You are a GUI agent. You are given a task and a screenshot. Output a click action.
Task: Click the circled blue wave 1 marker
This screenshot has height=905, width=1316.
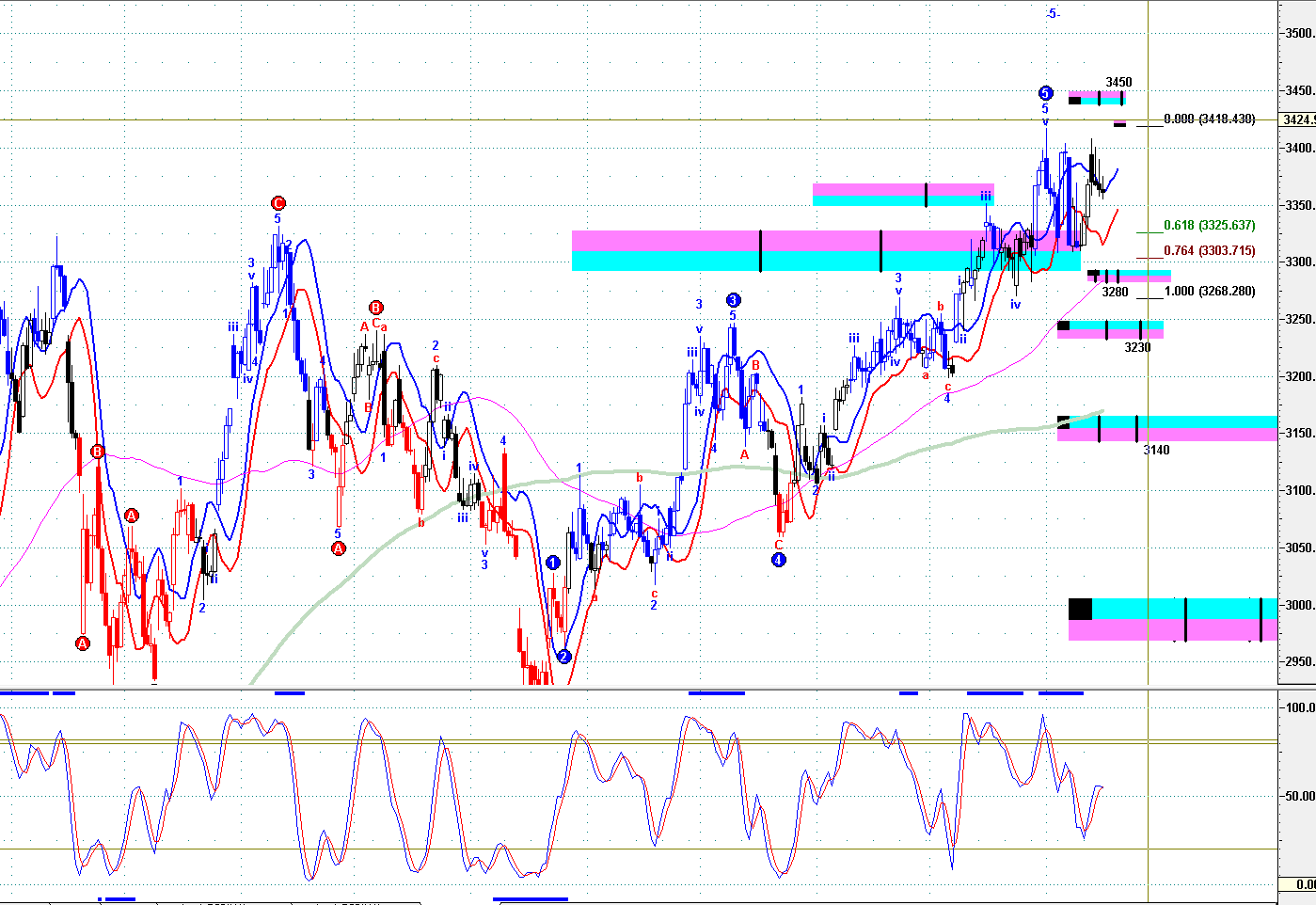point(553,563)
